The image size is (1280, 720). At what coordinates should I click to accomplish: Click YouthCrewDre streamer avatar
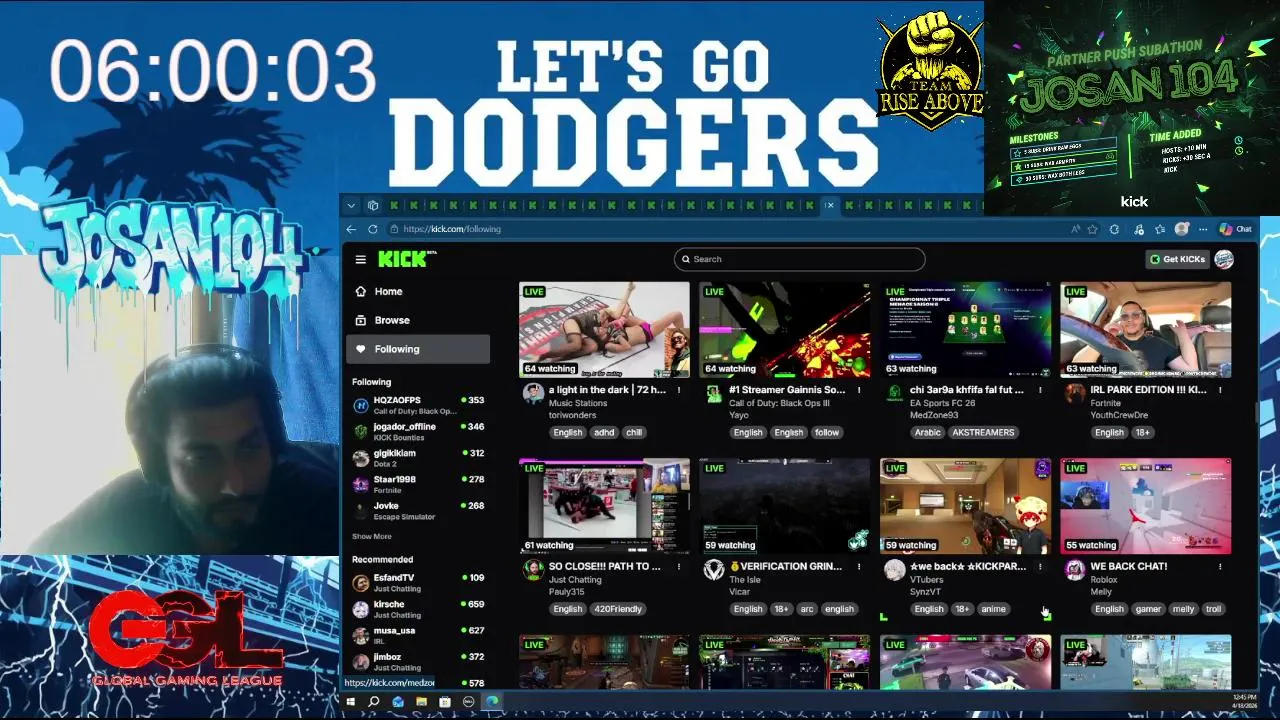[1074, 394]
